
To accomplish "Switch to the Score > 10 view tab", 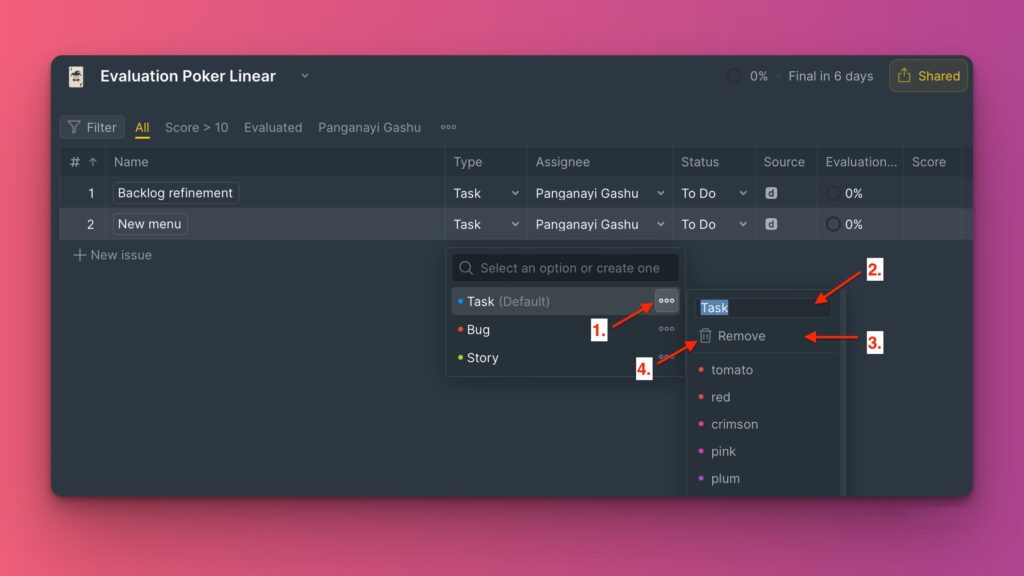I will [196, 127].
